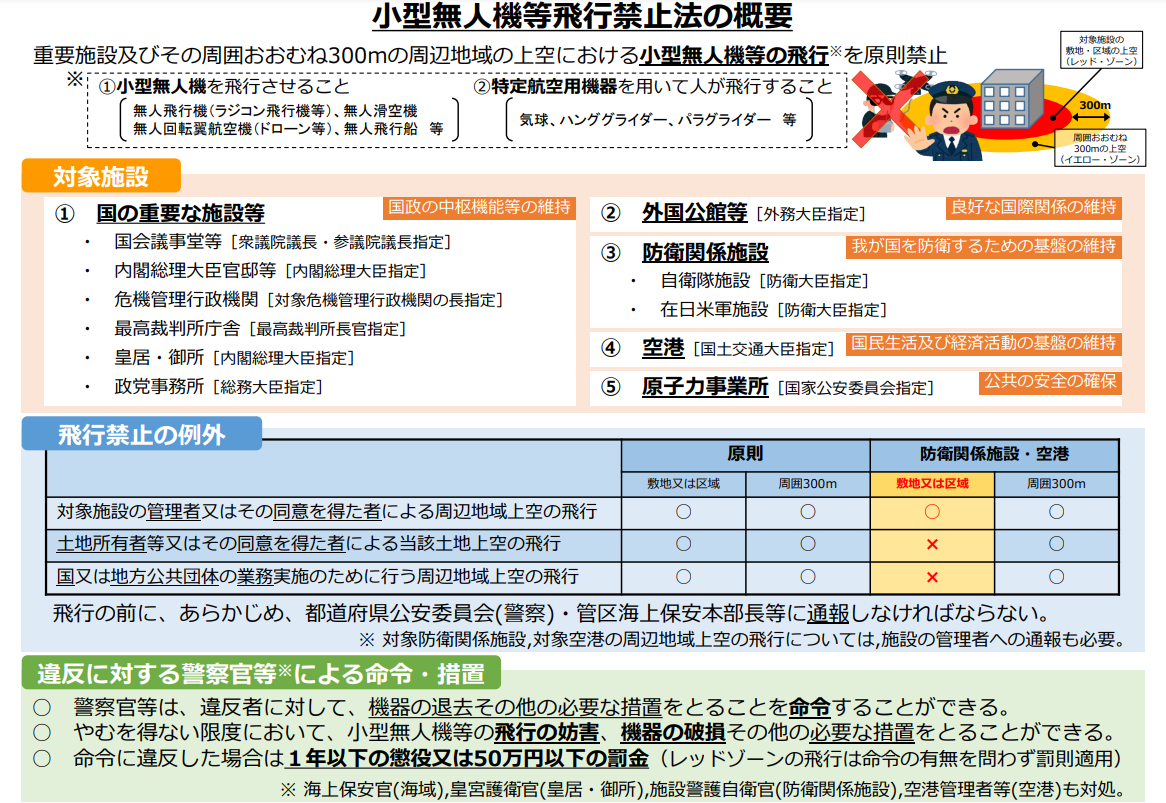This screenshot has height=803, width=1166.
Task: Click the orange 国政の中枢機能等の維持 tag
Action: [479, 207]
